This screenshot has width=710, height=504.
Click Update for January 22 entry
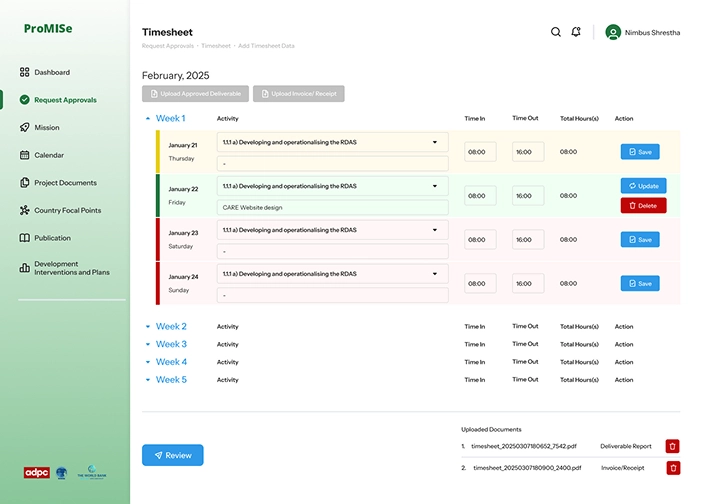[x=643, y=186]
